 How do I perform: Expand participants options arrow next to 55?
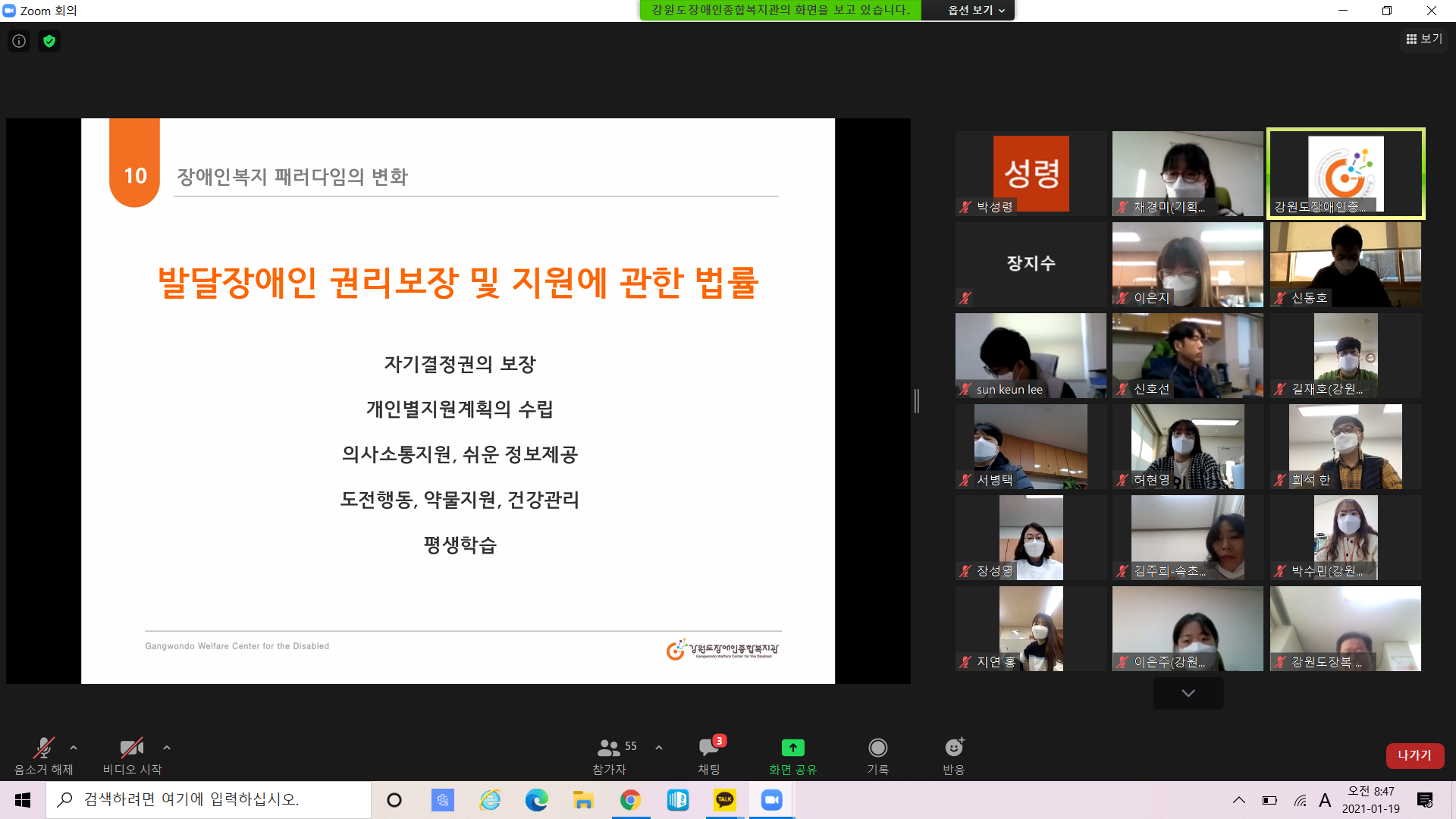[659, 748]
